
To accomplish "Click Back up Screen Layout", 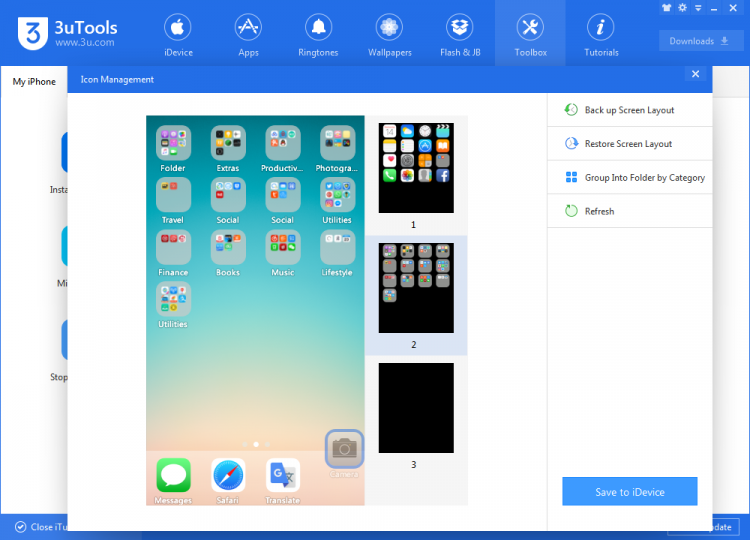I will click(629, 110).
